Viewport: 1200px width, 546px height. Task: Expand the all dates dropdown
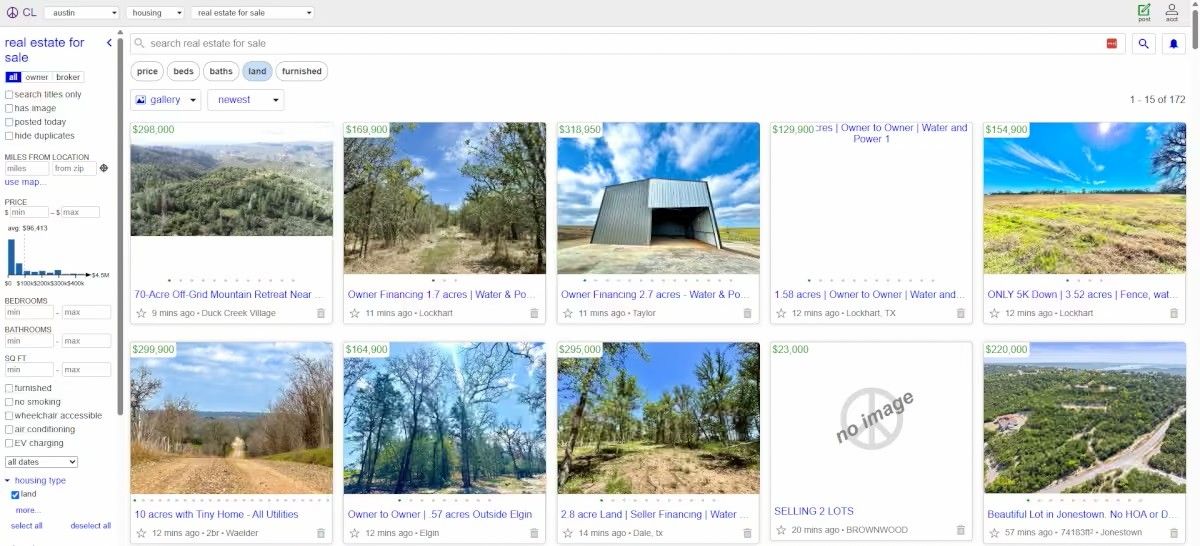click(x=41, y=462)
